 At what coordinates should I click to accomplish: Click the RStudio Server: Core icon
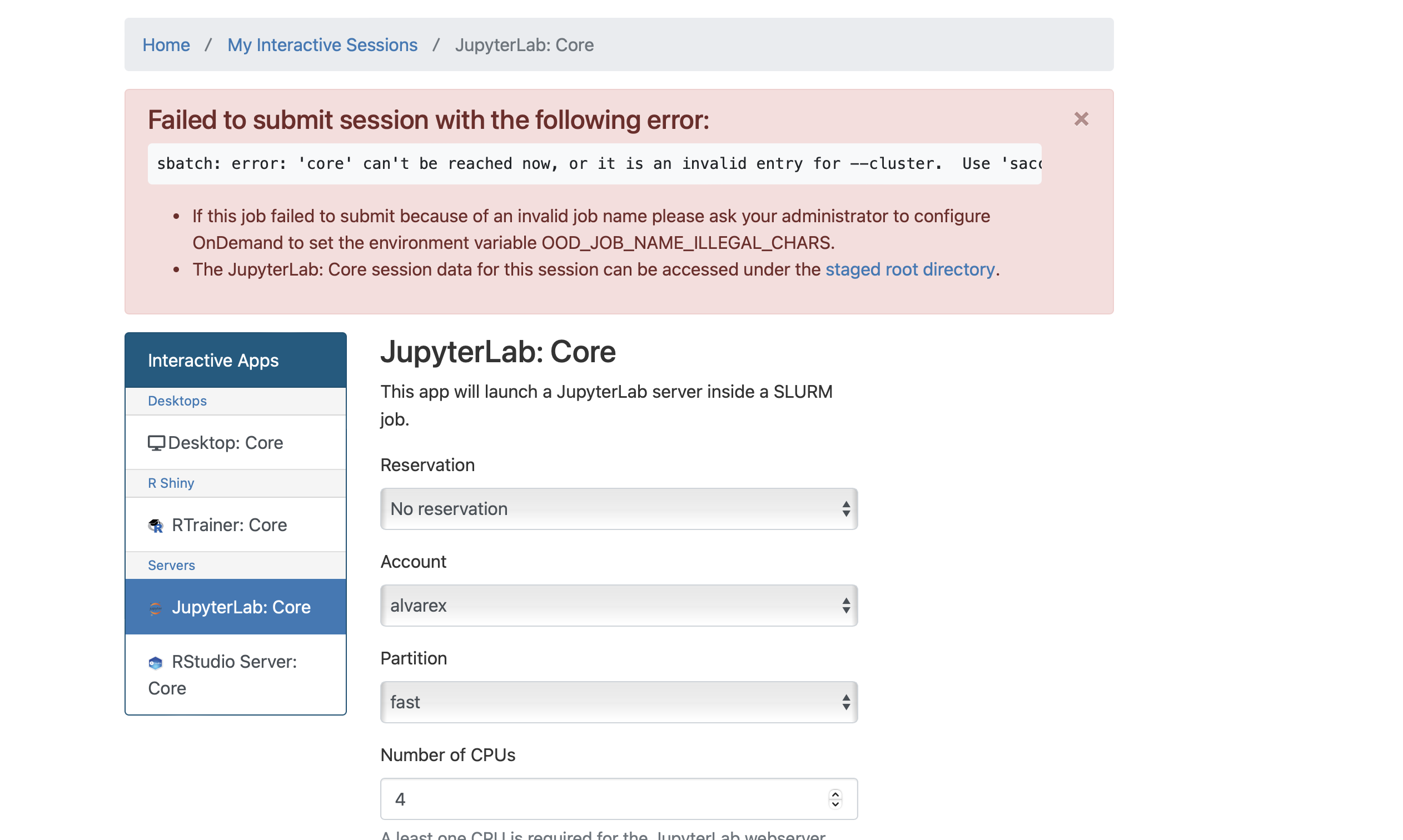pyautogui.click(x=156, y=662)
